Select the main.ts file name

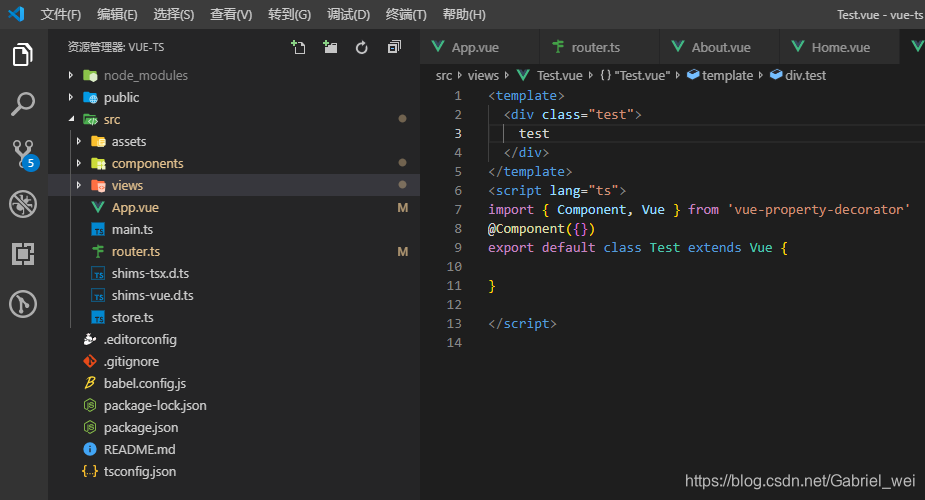pyautogui.click(x=132, y=229)
